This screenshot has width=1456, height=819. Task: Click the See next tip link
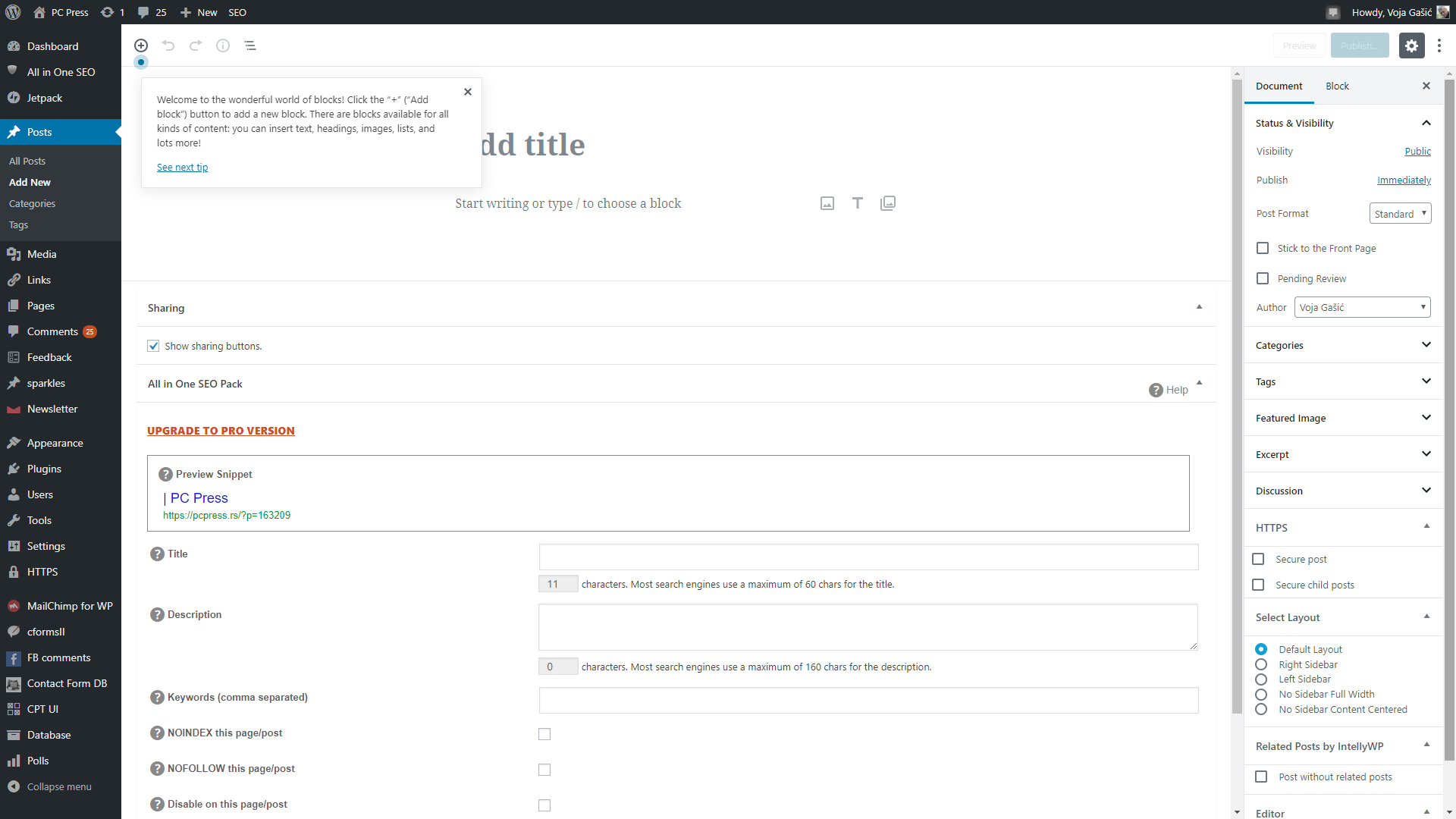coord(182,167)
